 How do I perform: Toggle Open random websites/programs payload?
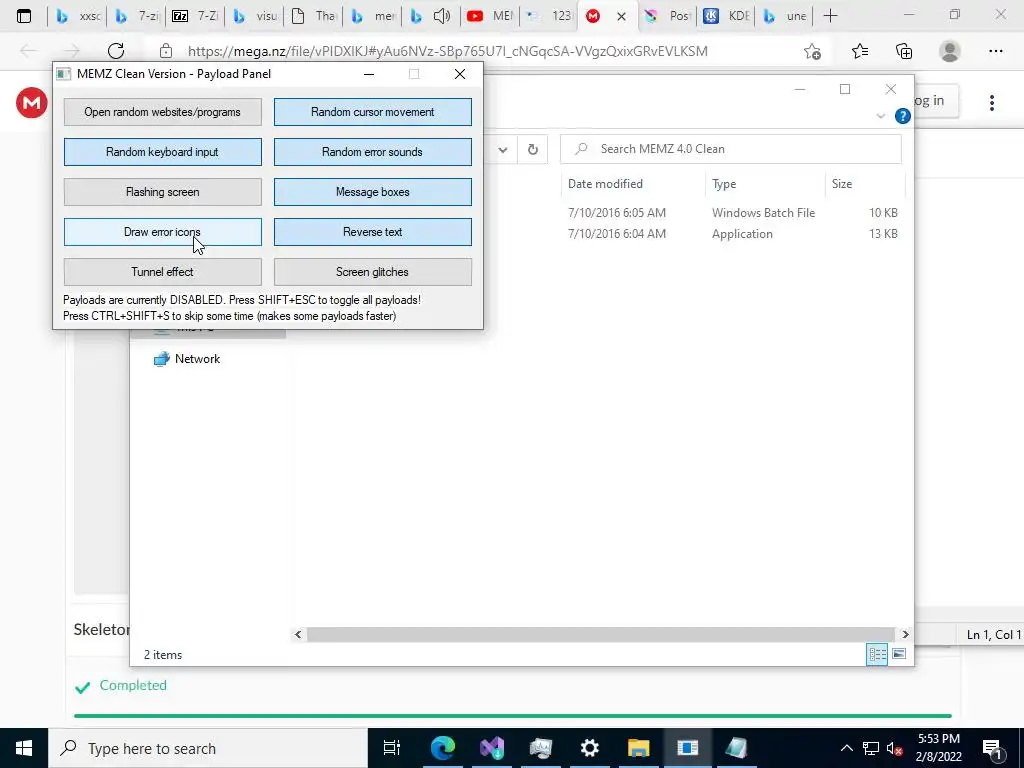[x=163, y=112]
